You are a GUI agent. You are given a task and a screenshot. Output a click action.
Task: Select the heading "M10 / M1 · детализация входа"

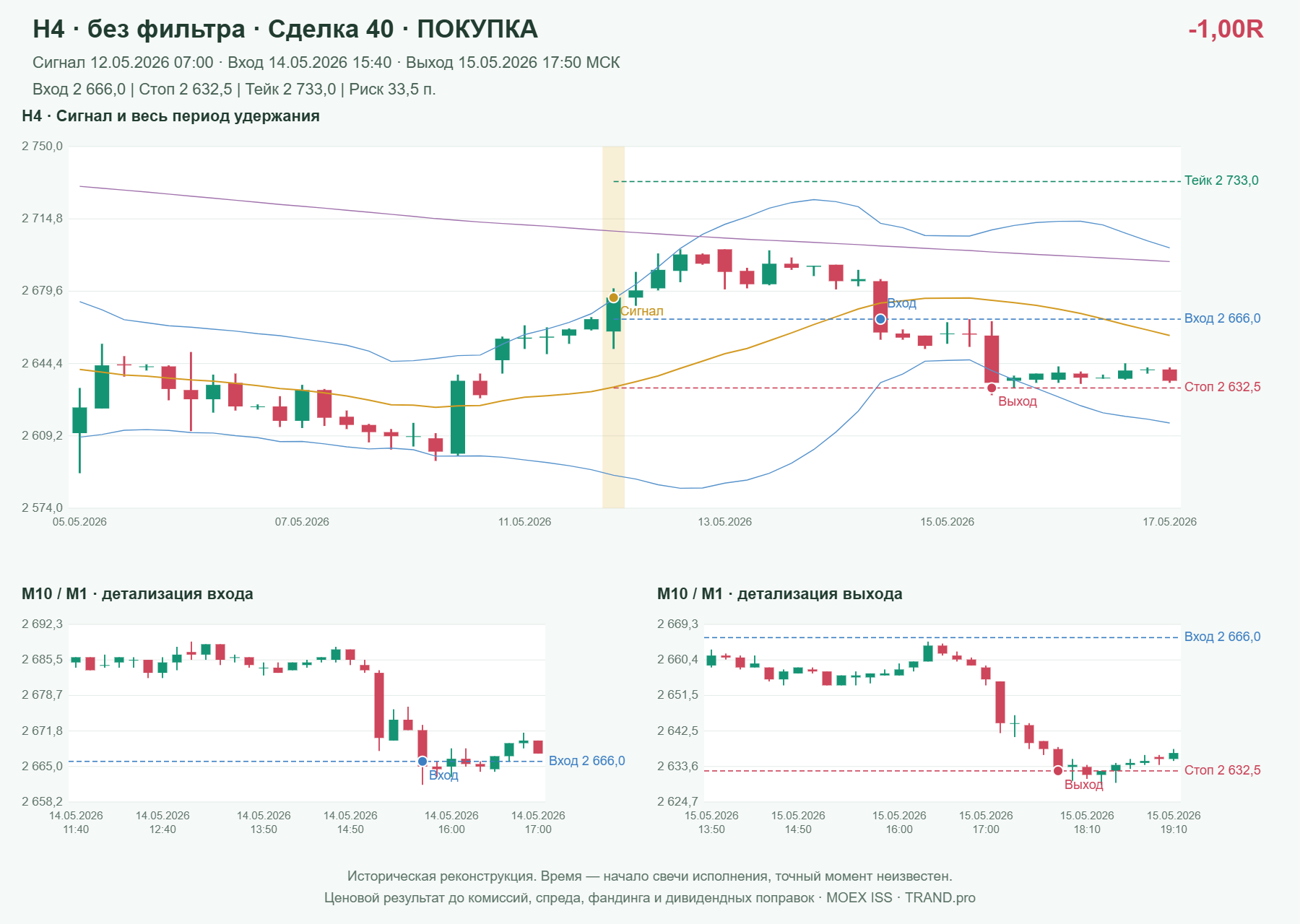(x=137, y=594)
